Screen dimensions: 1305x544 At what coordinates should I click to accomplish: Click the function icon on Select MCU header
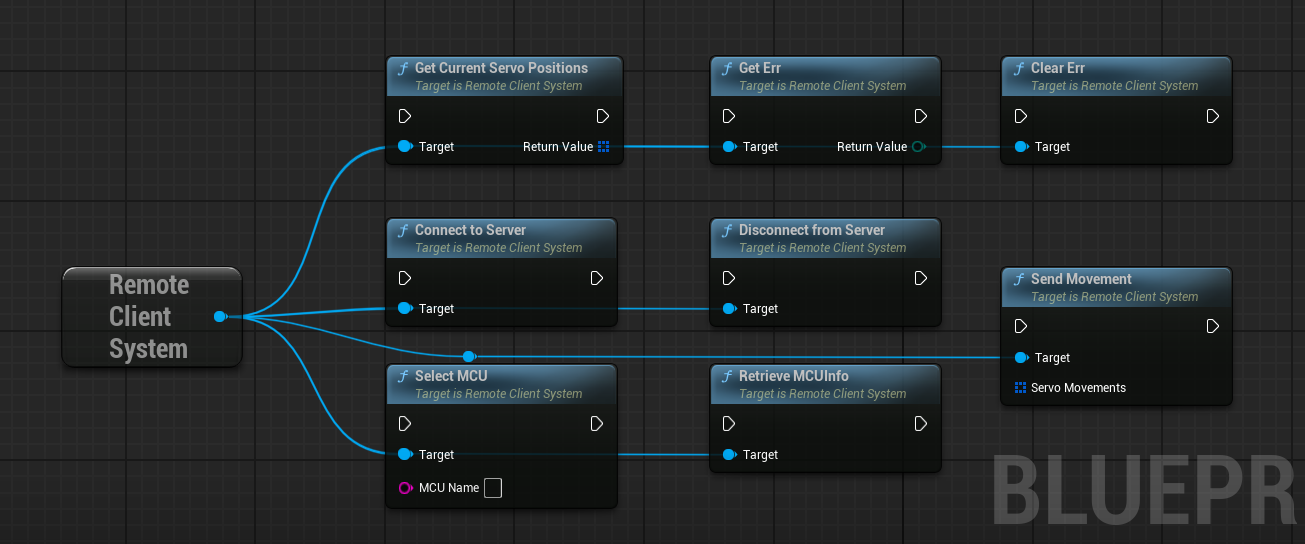tap(403, 377)
